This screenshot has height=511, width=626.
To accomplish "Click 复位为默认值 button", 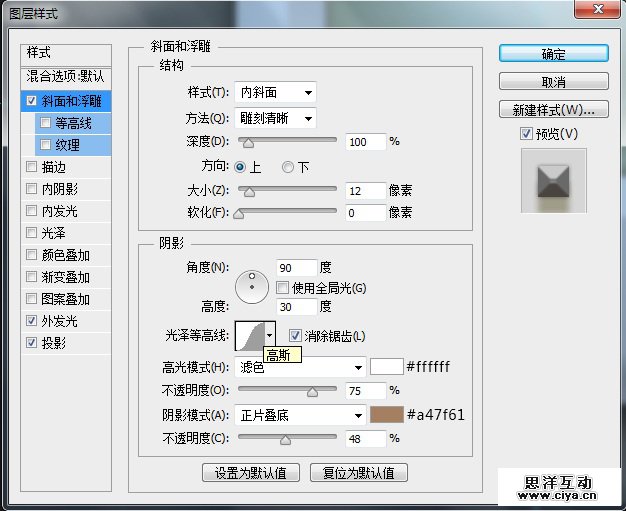I will pos(359,473).
